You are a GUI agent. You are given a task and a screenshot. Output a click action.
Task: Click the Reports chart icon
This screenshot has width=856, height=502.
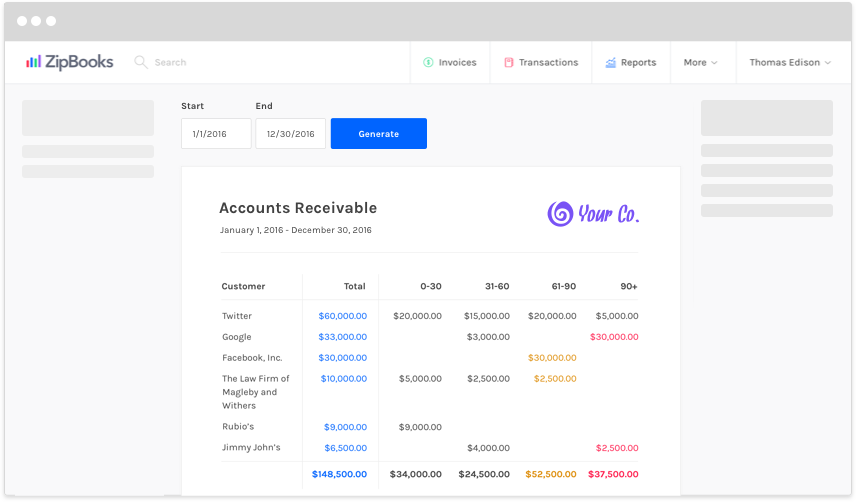(610, 63)
